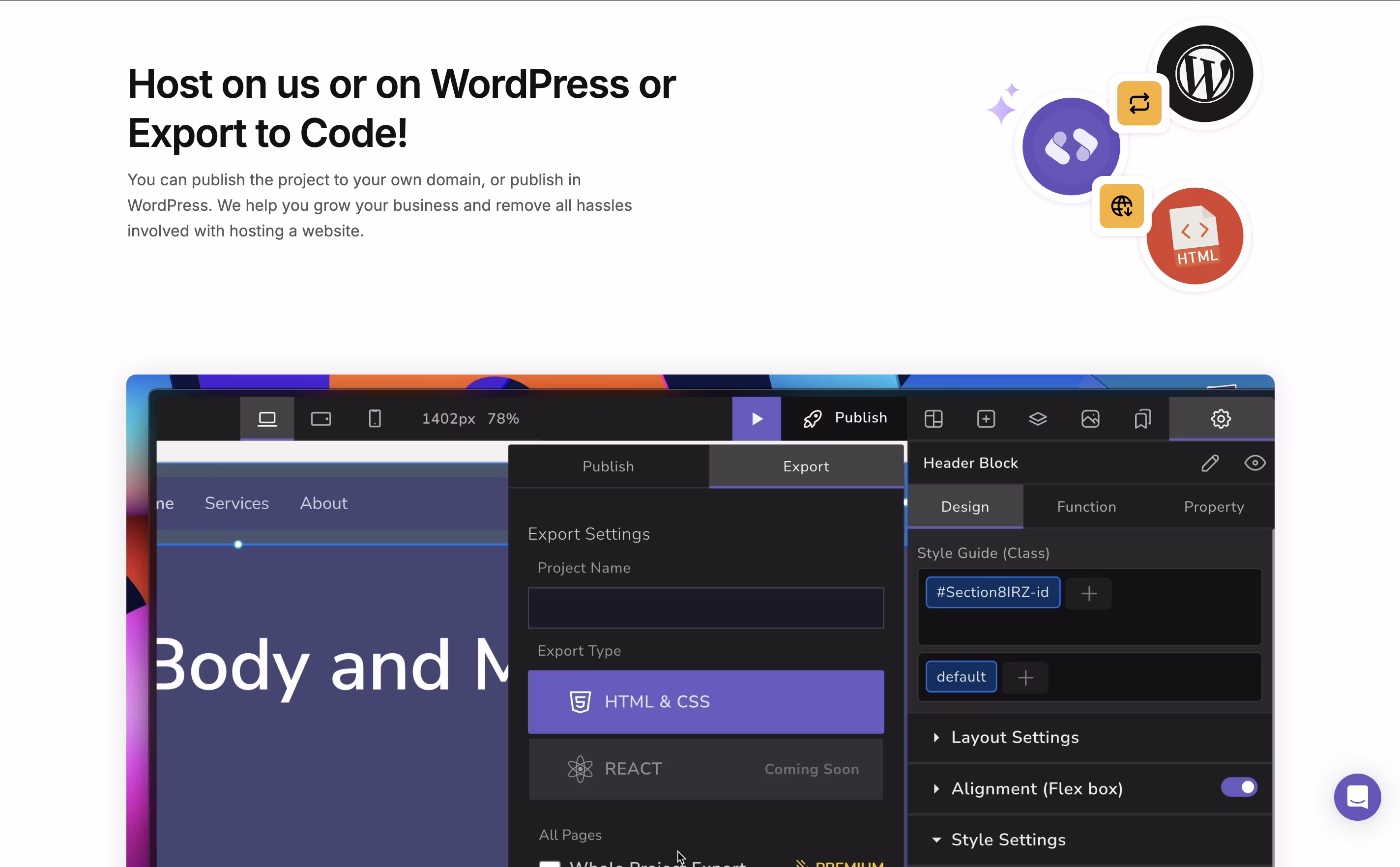This screenshot has width=1400, height=867.
Task: Open the chat support bubble icon
Action: click(x=1358, y=797)
